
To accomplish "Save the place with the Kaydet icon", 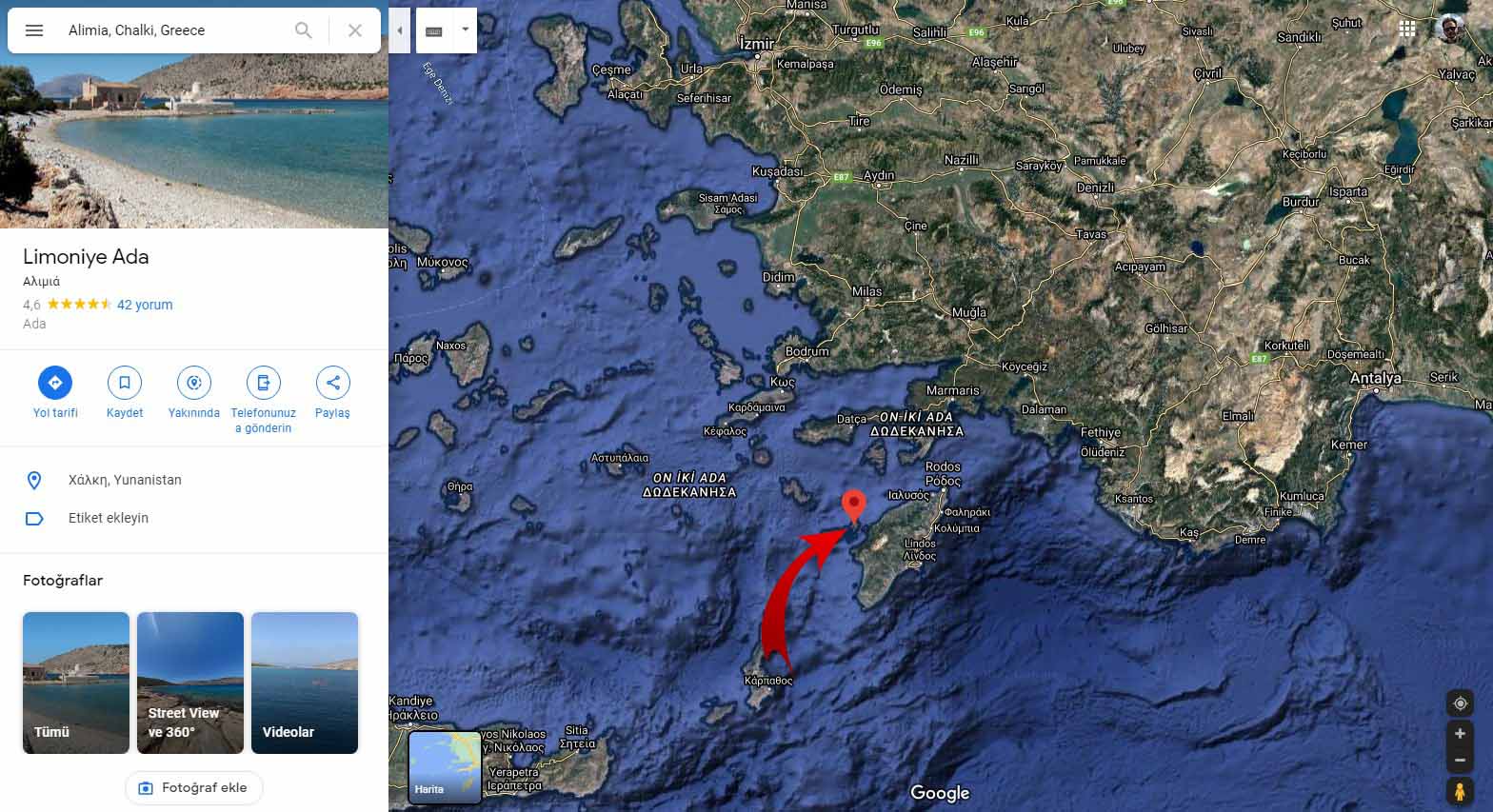I will tap(125, 383).
